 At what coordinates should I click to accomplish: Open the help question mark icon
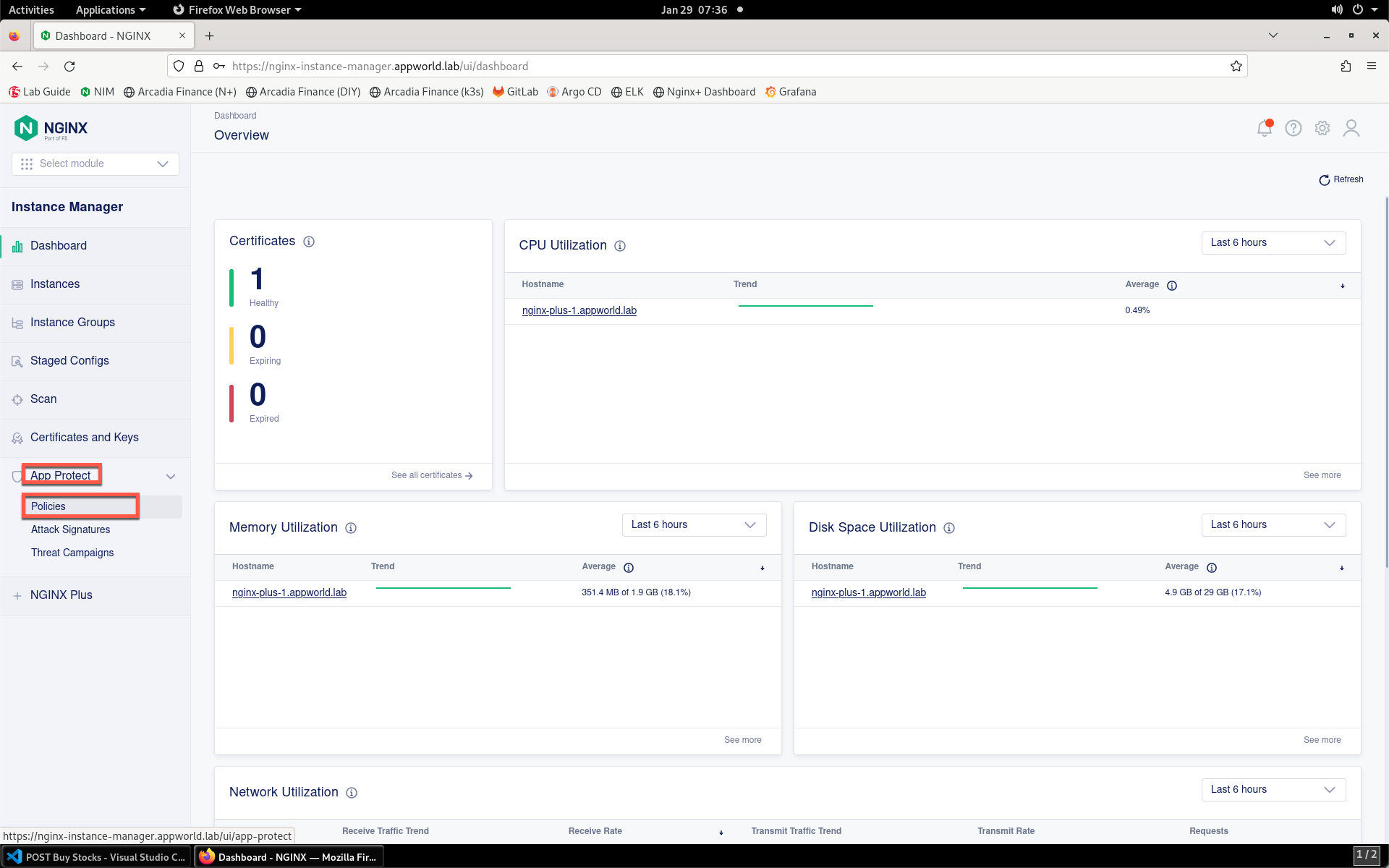pyautogui.click(x=1294, y=128)
